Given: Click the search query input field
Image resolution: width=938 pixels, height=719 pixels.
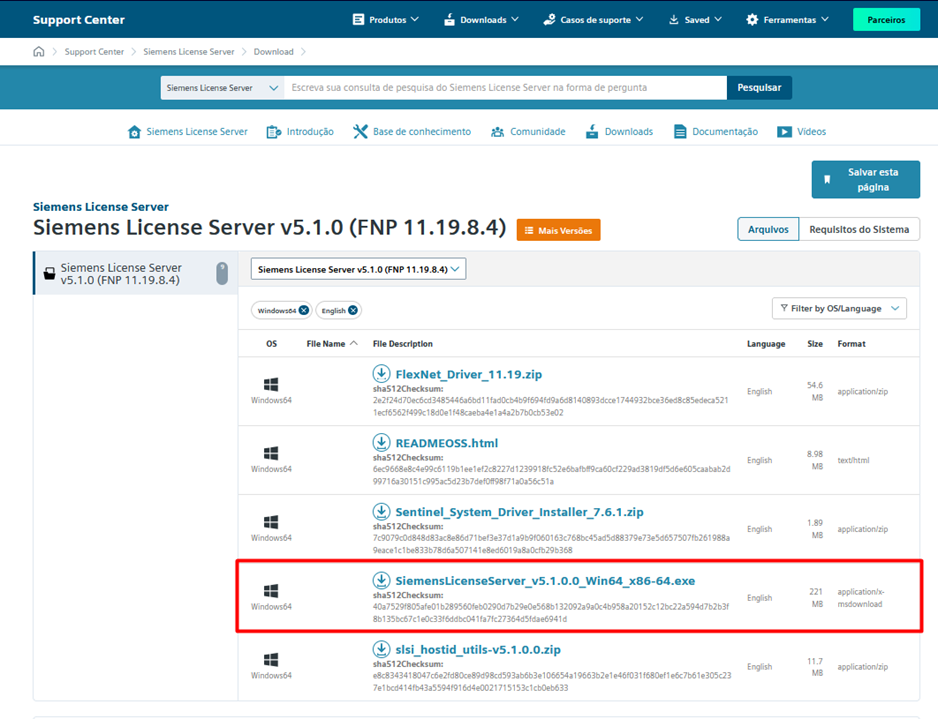Looking at the screenshot, I should 505,88.
